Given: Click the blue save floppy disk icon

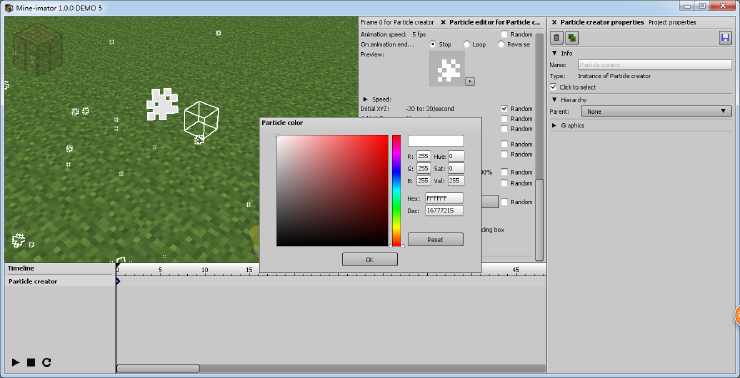Looking at the screenshot, I should [x=725, y=38].
